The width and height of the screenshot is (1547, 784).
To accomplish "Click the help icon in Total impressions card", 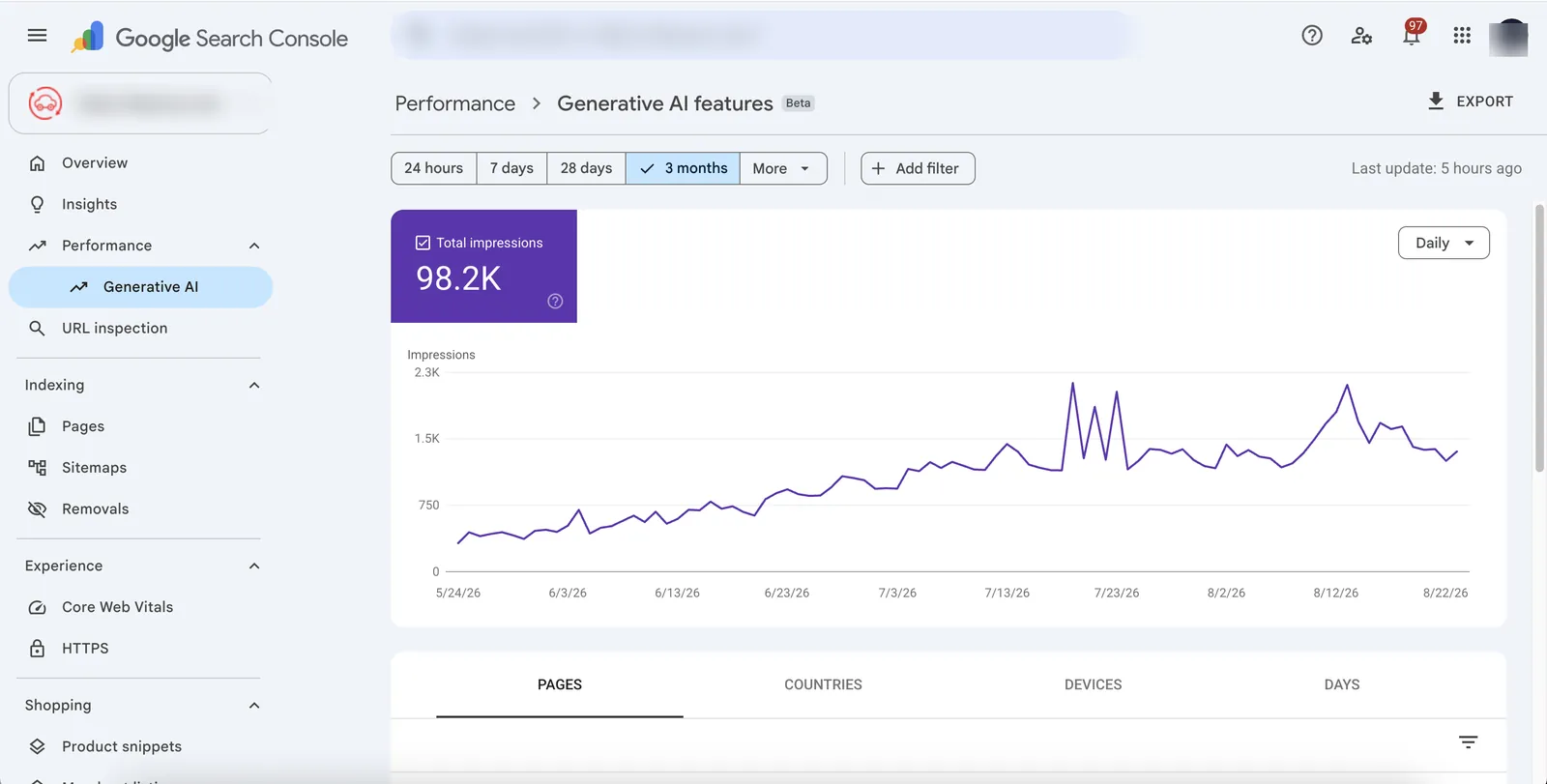I will [555, 301].
